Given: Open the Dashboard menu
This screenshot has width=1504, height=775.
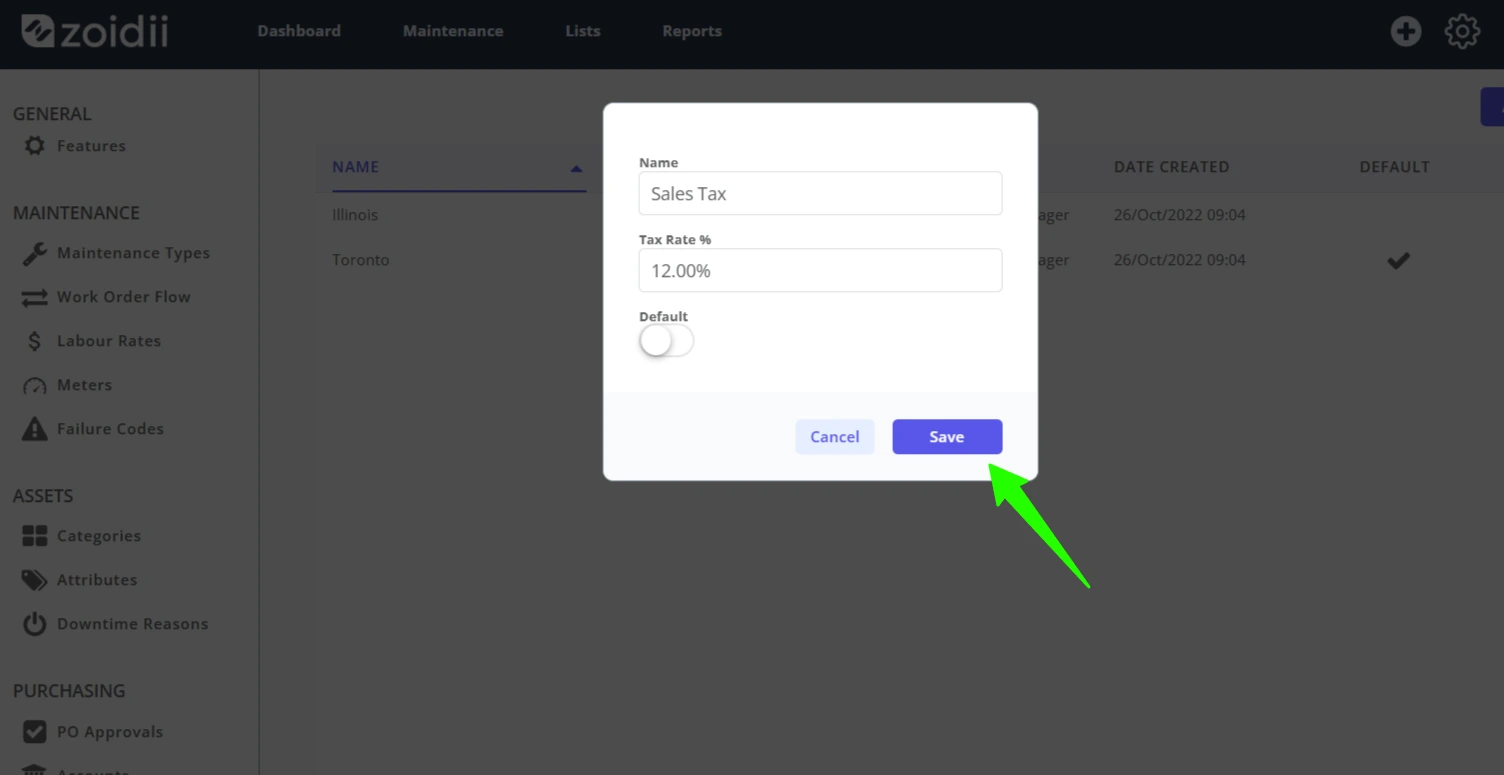Looking at the screenshot, I should [299, 31].
